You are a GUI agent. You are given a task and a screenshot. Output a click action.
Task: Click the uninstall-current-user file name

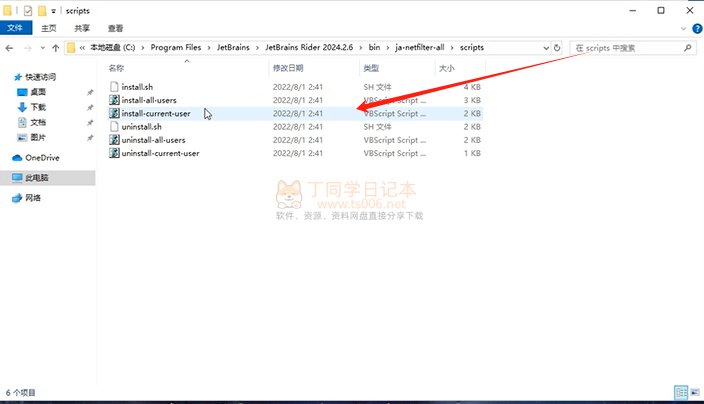160,153
